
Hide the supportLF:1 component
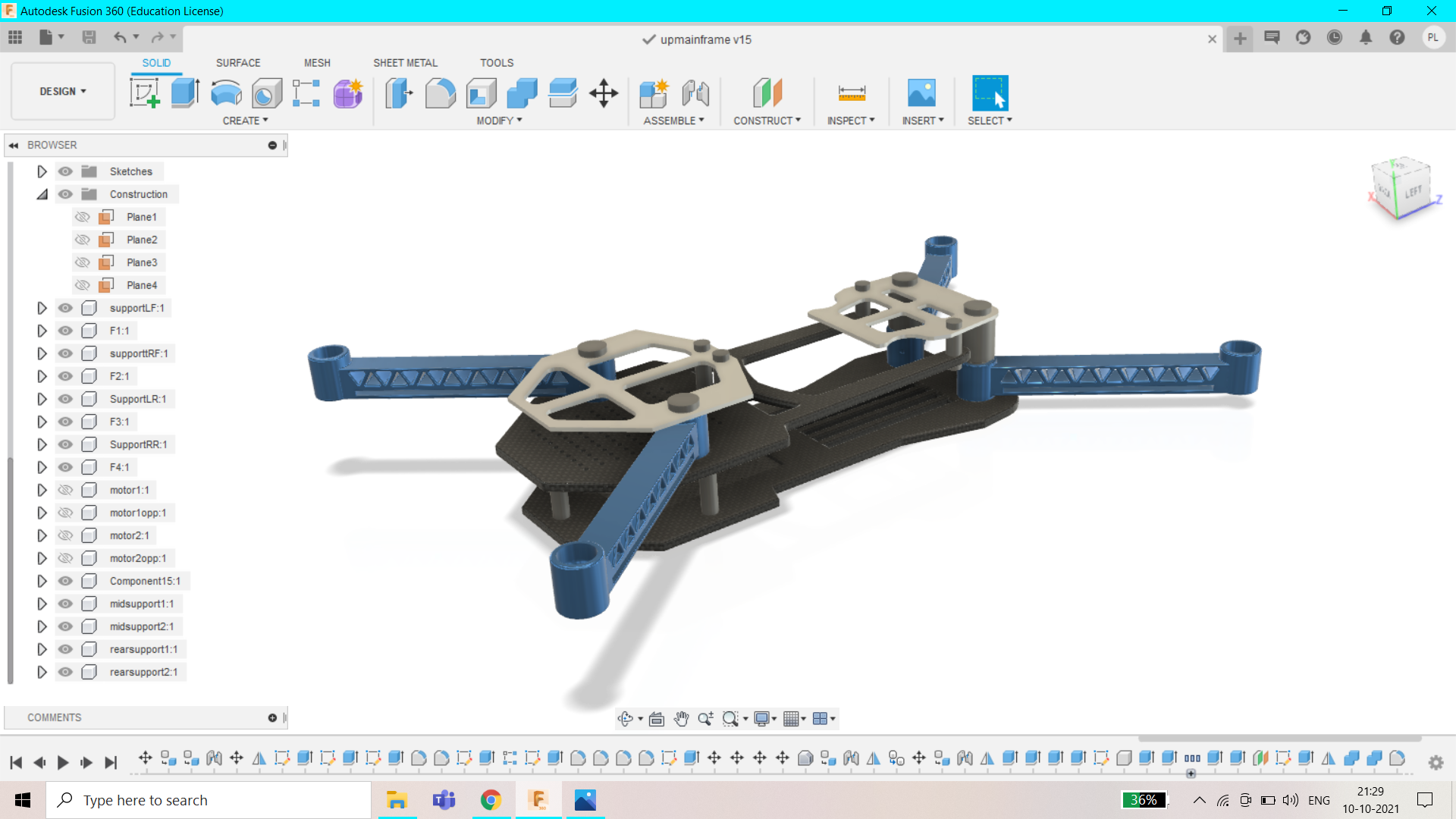(65, 308)
